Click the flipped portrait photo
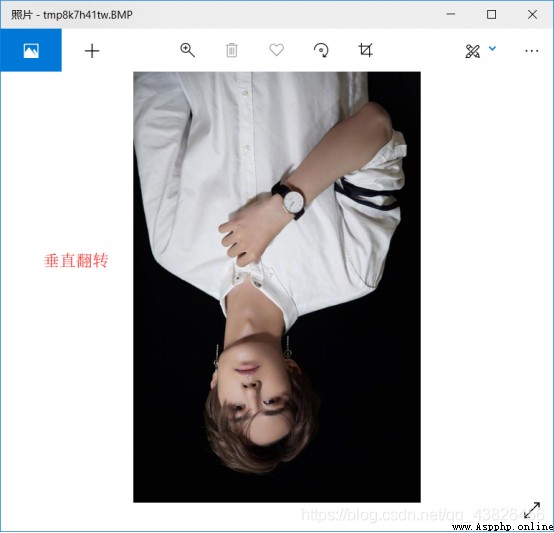Screen dimensions: 554x533 277,287
